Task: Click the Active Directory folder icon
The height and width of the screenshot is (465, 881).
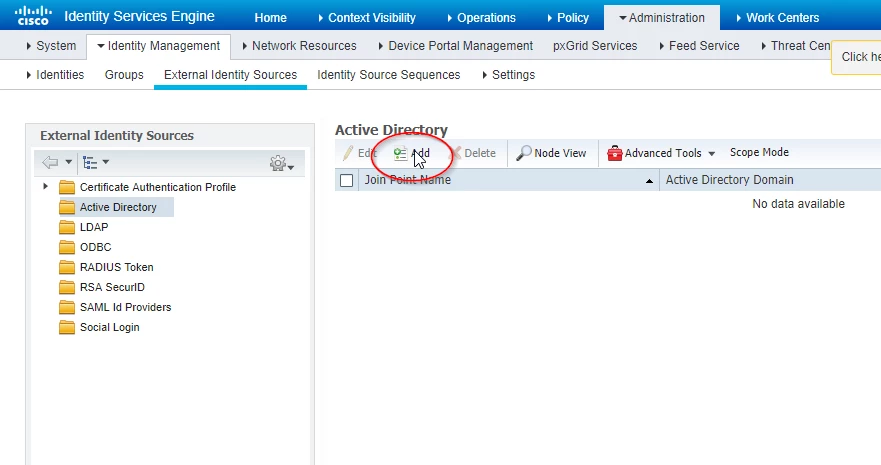Action: click(67, 207)
